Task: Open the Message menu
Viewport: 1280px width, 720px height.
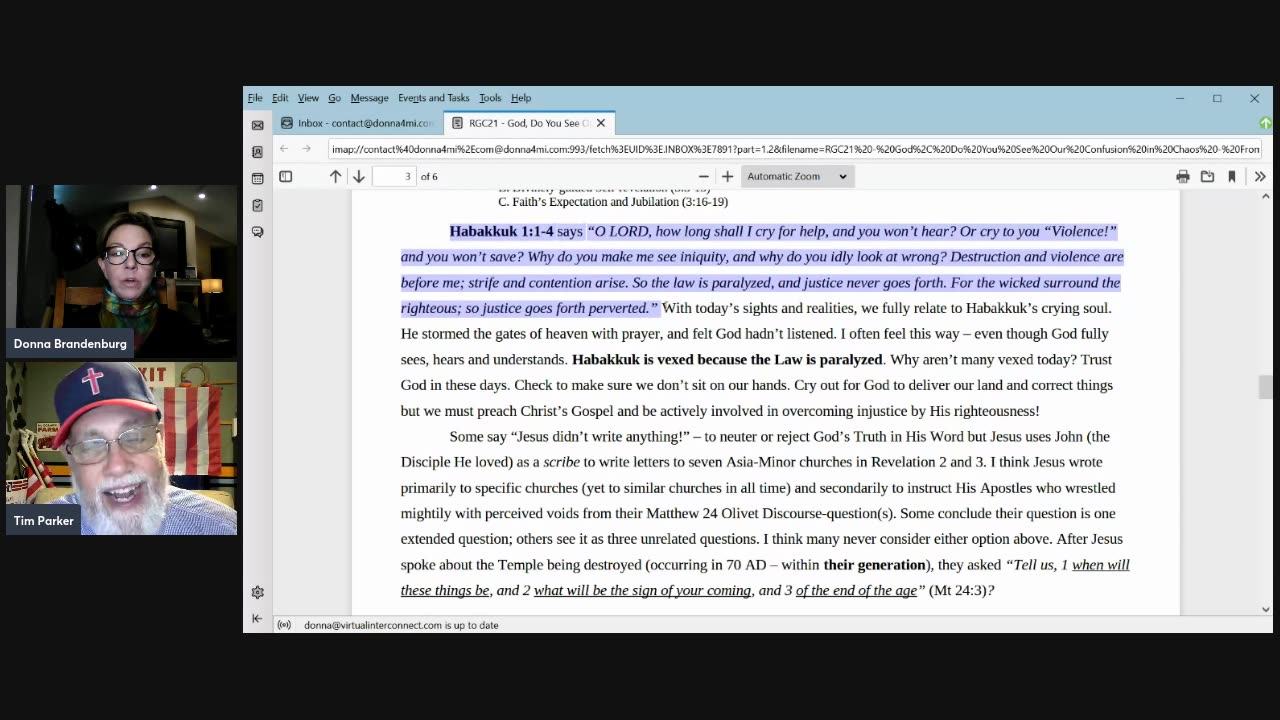Action: coord(369,98)
